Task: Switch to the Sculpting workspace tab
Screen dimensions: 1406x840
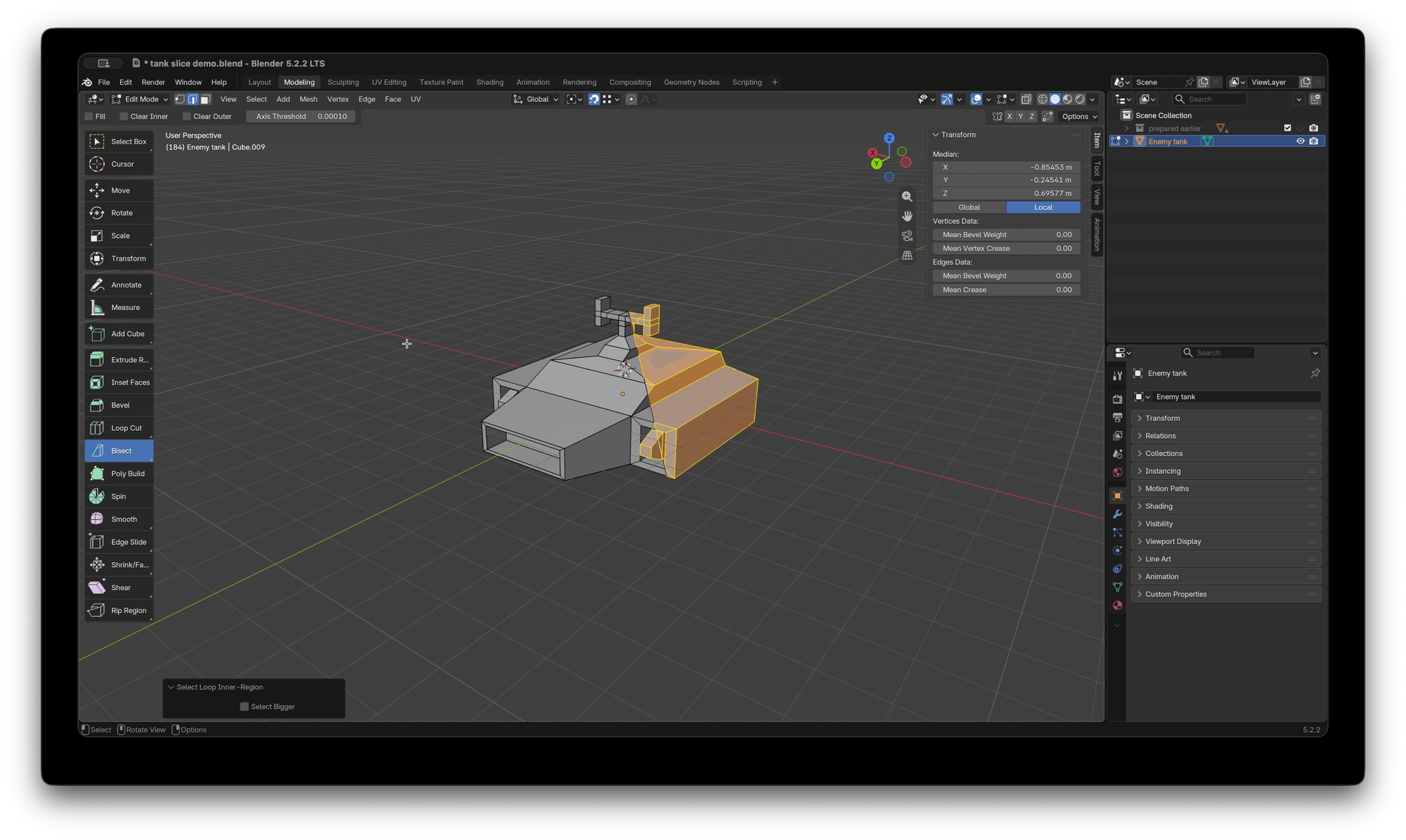Action: 343,82
